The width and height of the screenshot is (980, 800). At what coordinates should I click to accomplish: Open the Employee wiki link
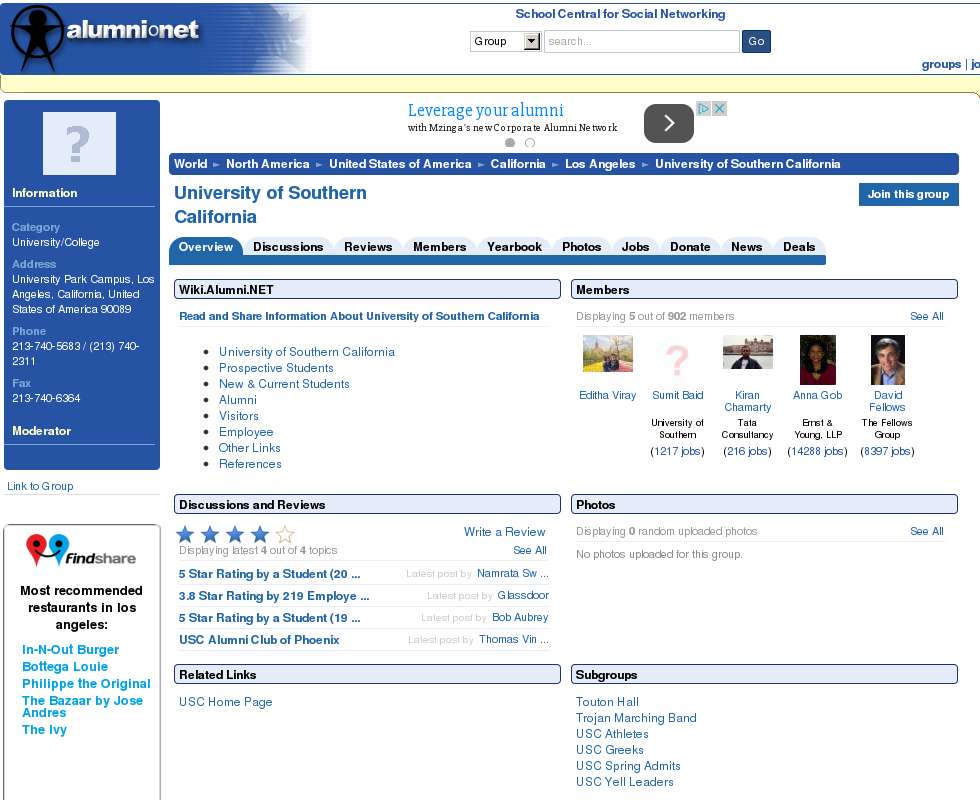(x=246, y=432)
